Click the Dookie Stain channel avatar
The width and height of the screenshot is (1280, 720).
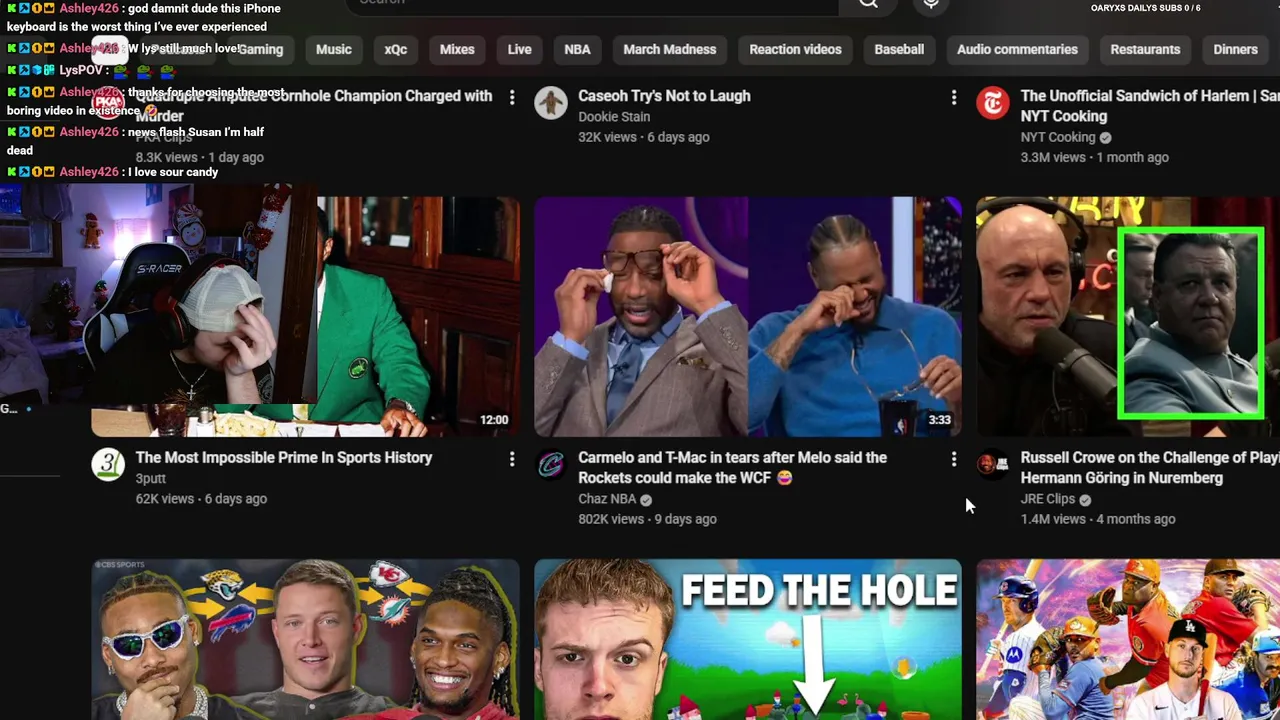click(x=551, y=103)
